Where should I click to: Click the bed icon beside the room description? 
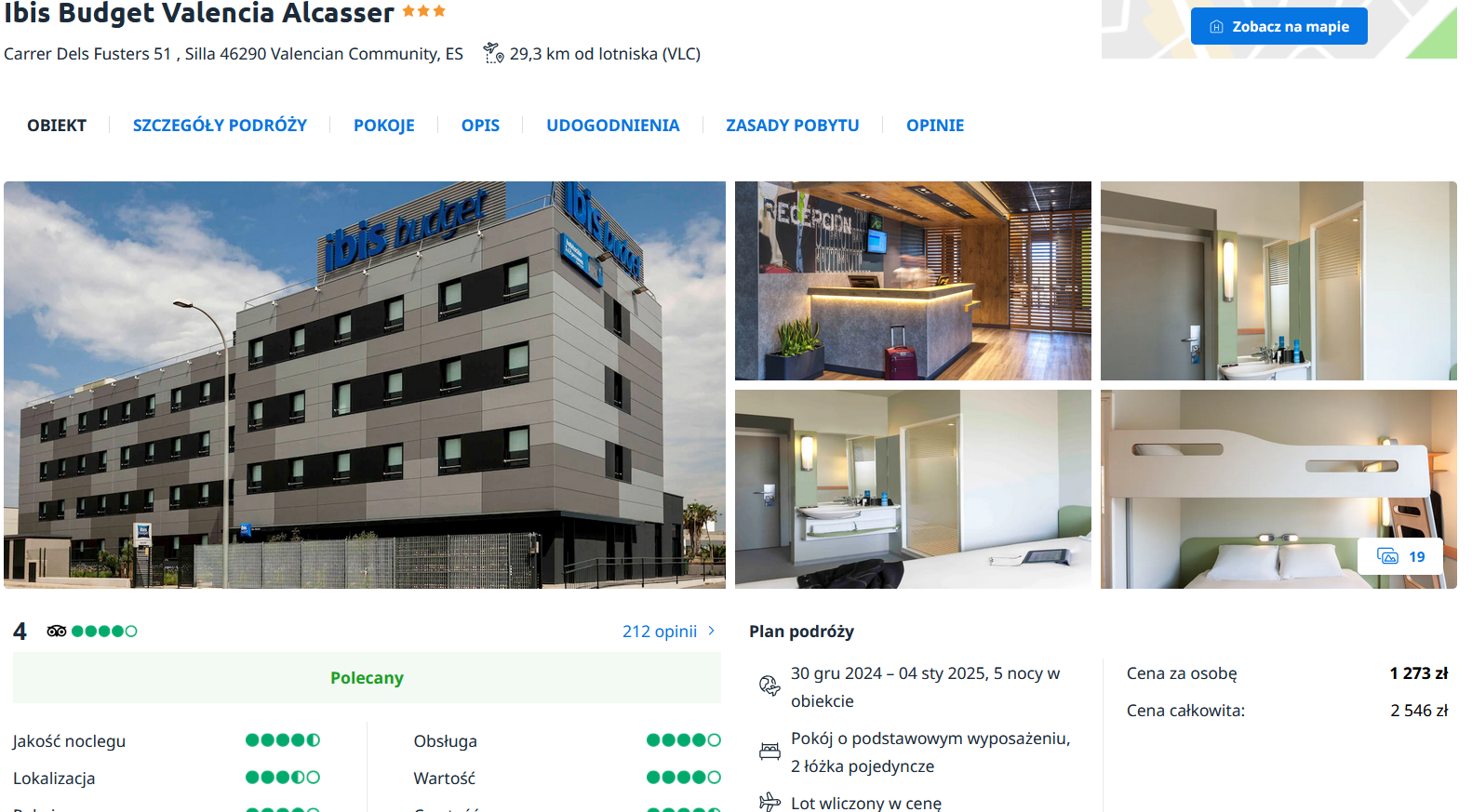click(769, 752)
